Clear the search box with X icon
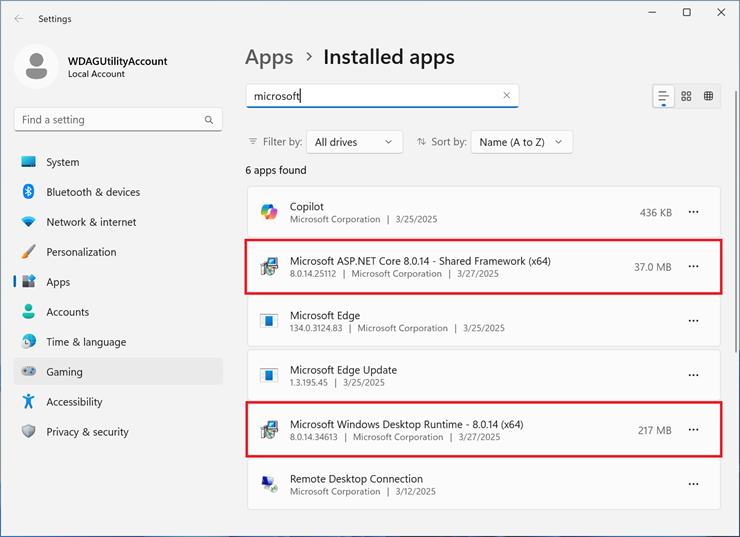This screenshot has height=537, width=740. click(506, 96)
